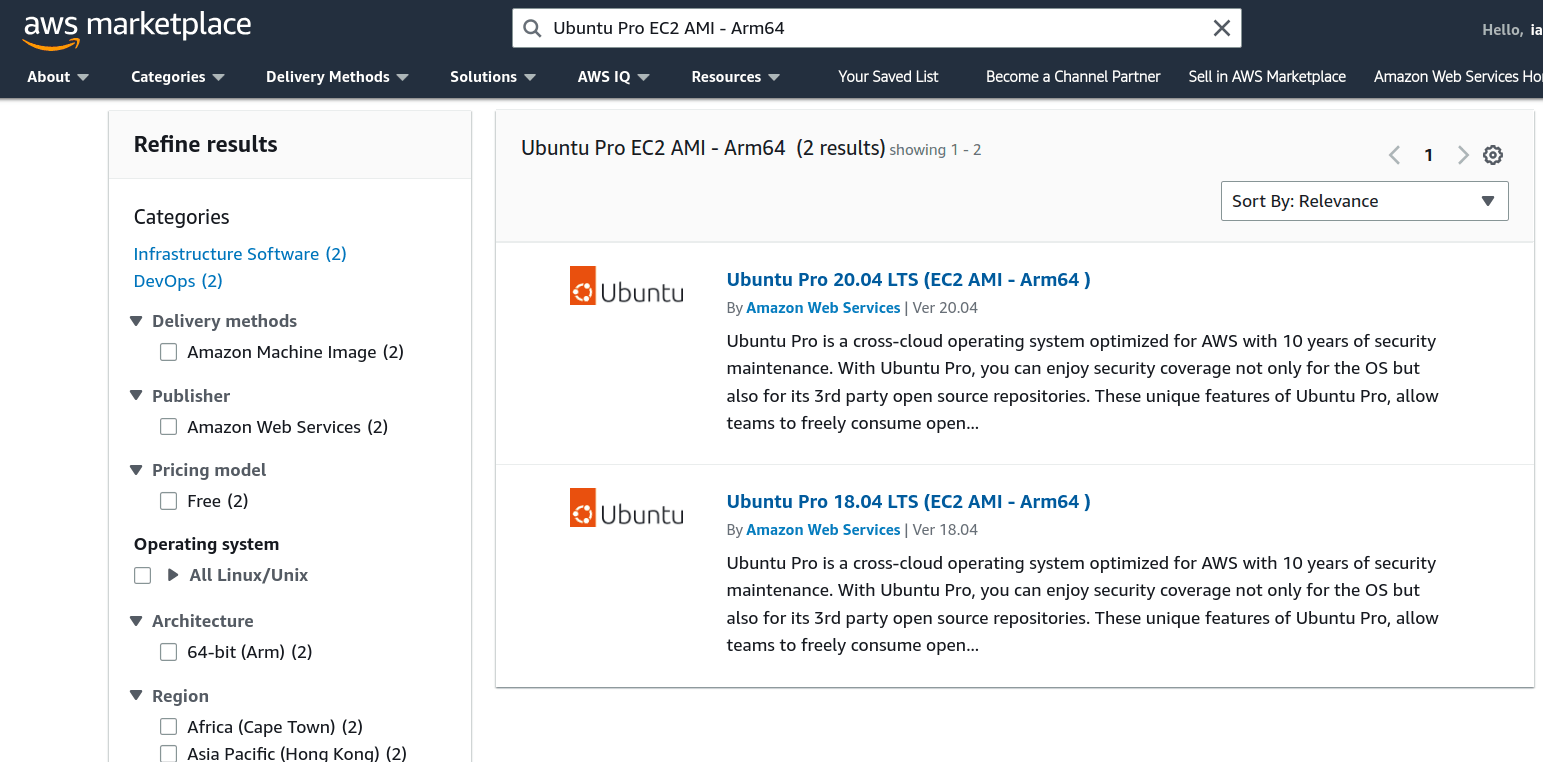Collapse the Region filter section
The width and height of the screenshot is (1543, 762).
tap(137, 696)
